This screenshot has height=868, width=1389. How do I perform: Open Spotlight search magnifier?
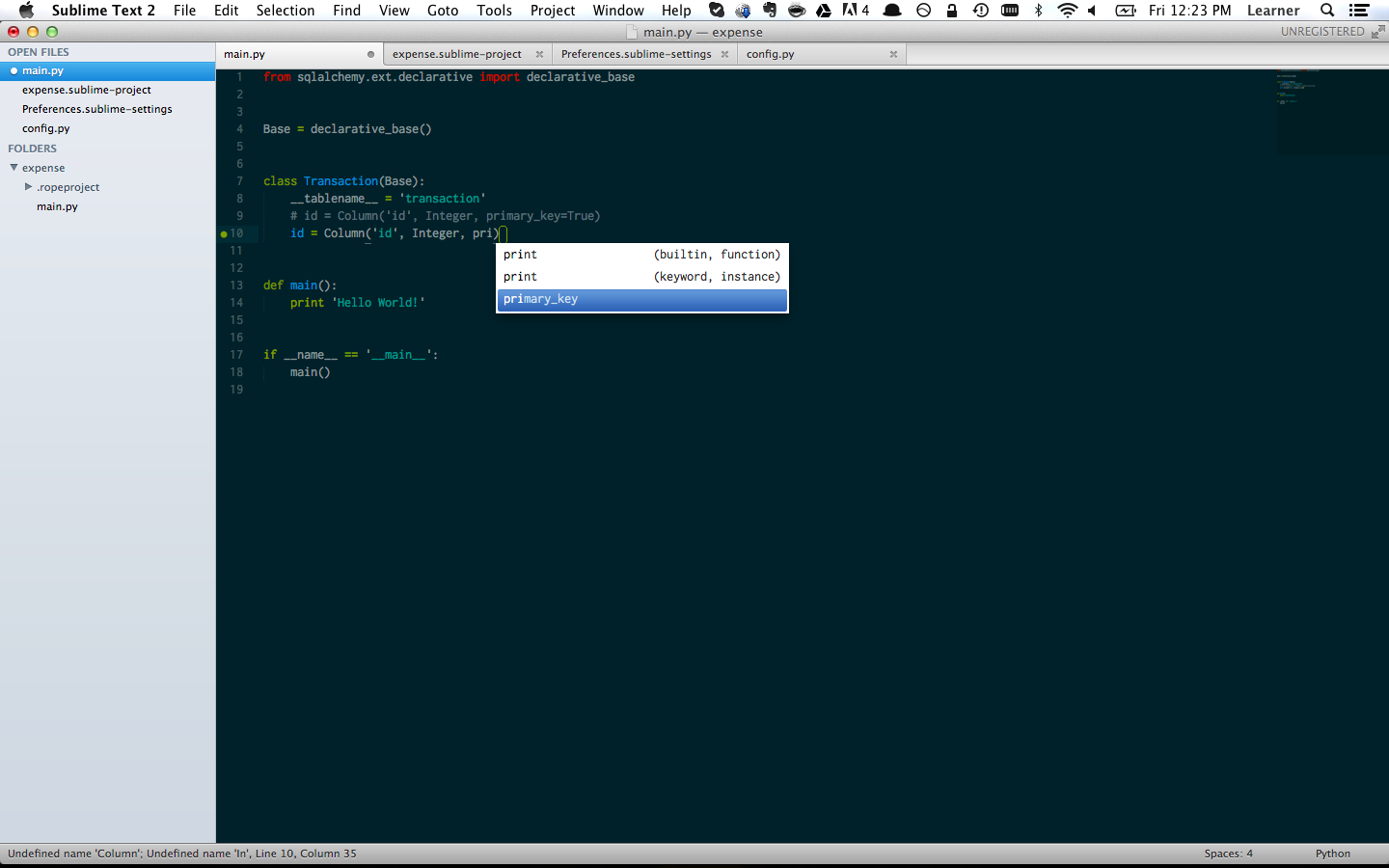click(1327, 11)
